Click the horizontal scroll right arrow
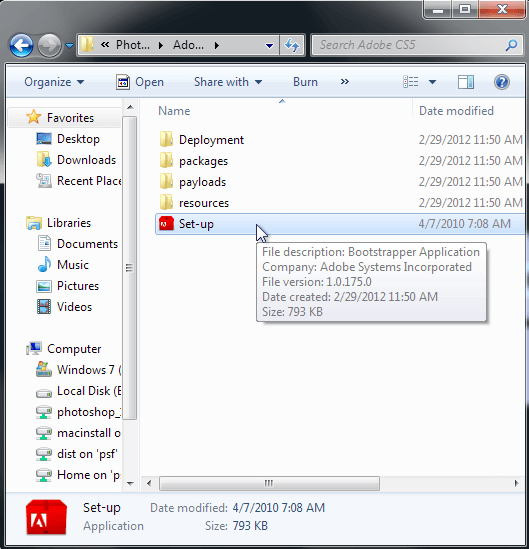Viewport: 529px width, 549px height. pyautogui.click(x=516, y=484)
